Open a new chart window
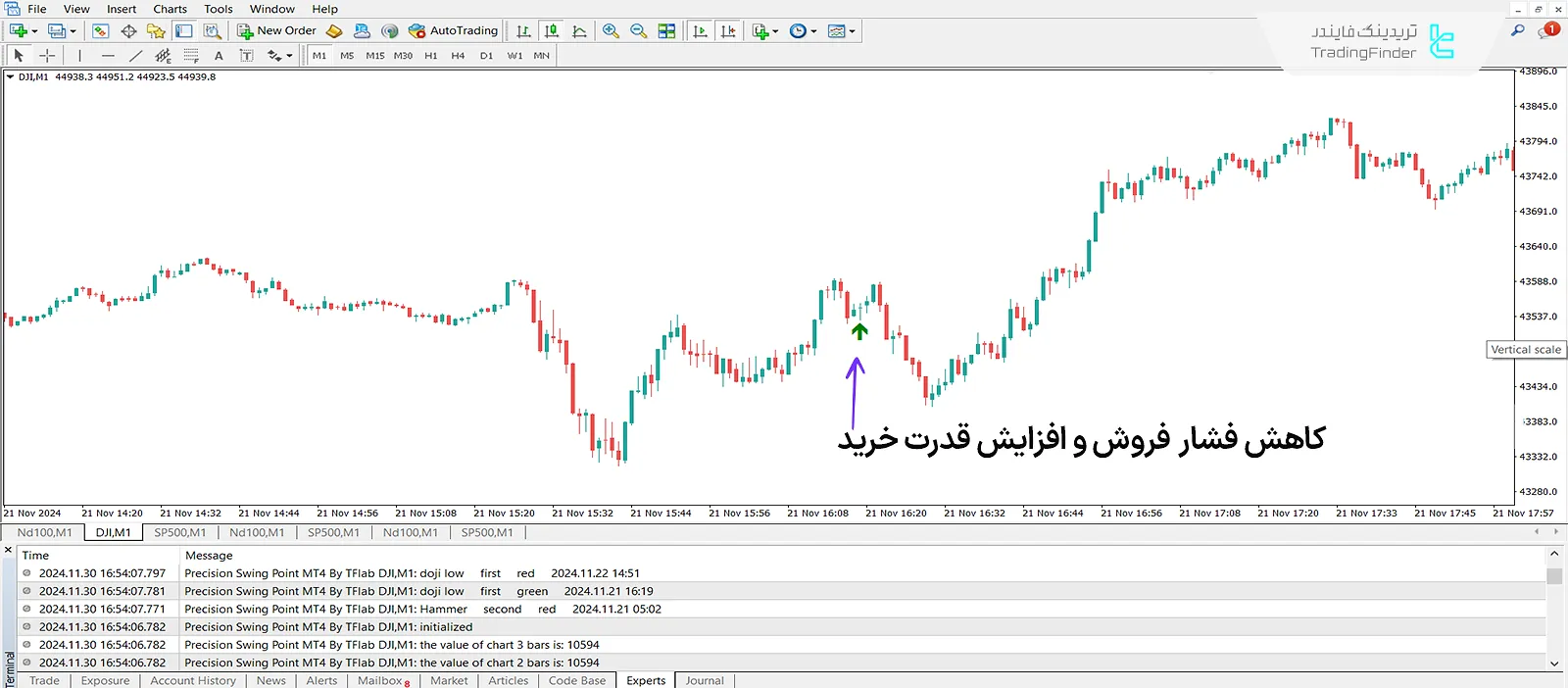Image resolution: width=1568 pixels, height=688 pixels. click(17, 31)
